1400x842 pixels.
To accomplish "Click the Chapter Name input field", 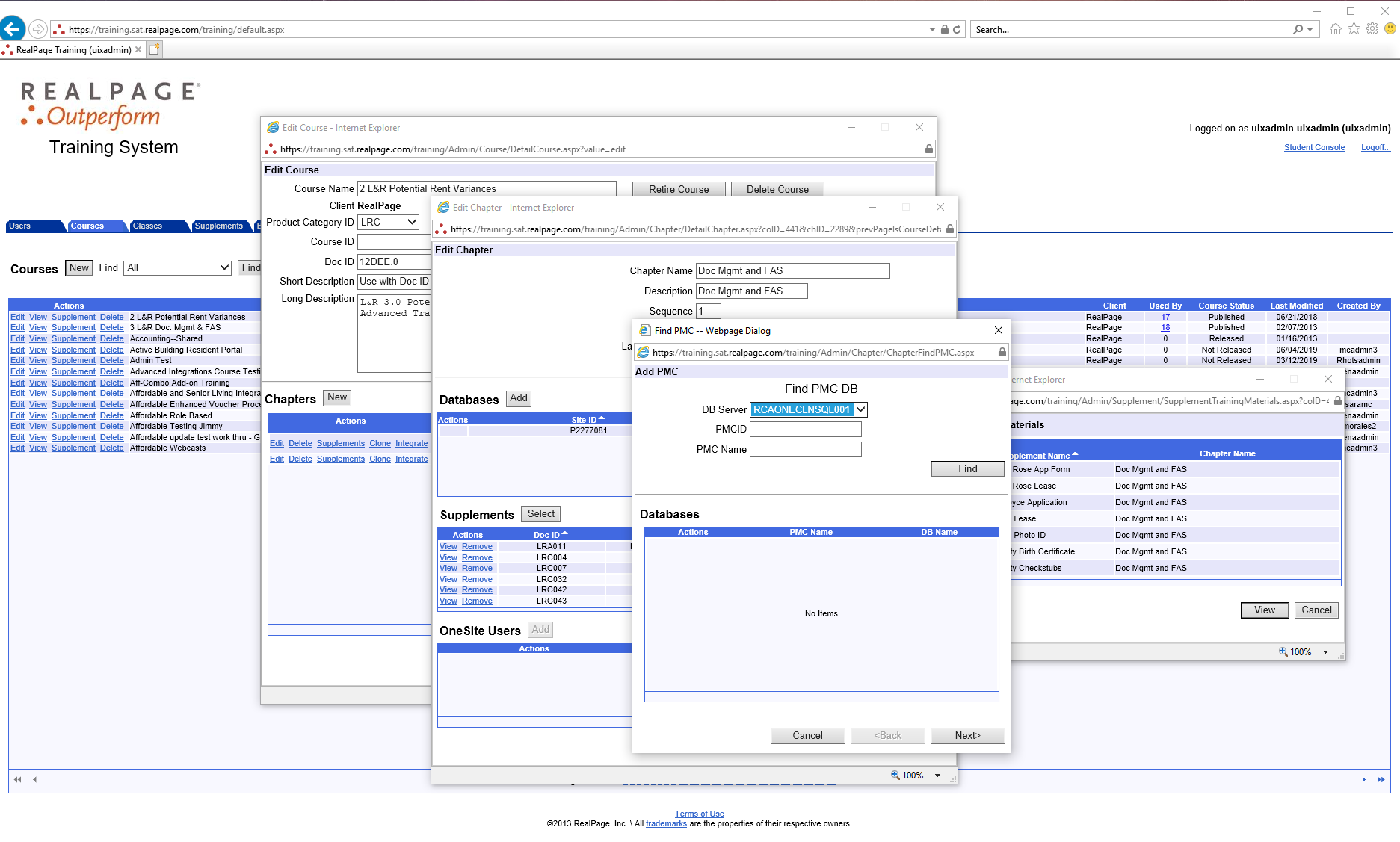I will click(x=792, y=270).
